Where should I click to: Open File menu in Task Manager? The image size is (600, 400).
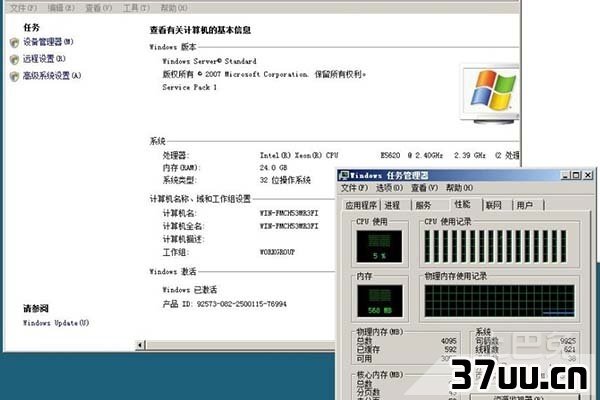tap(354, 188)
